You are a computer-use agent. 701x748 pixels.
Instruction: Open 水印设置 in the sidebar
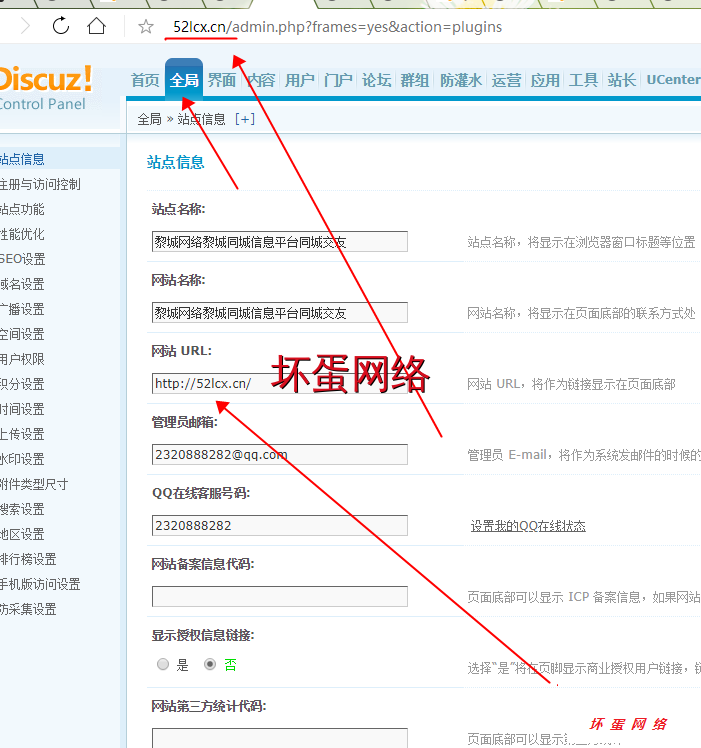pos(22,459)
